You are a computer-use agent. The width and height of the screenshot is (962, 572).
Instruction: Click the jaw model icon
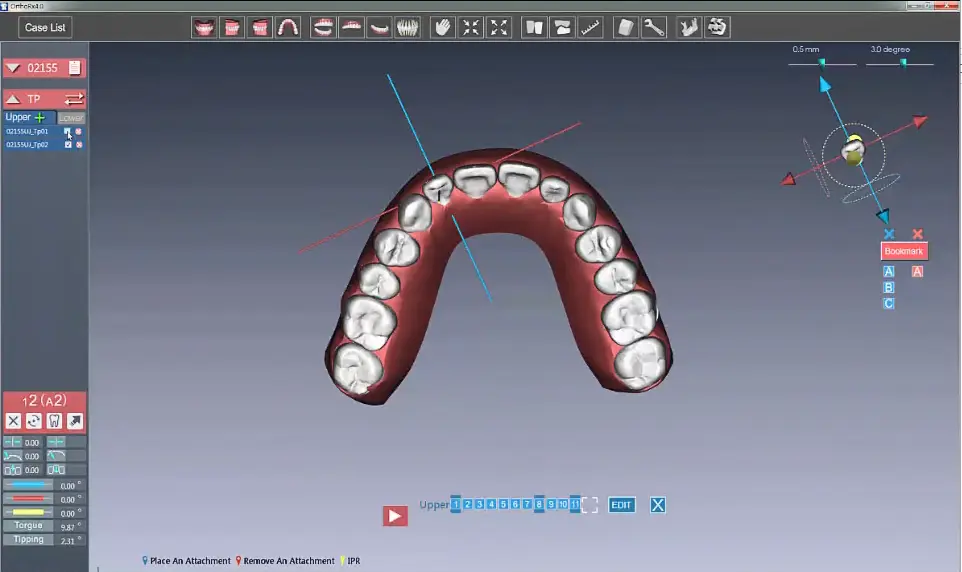(689, 28)
